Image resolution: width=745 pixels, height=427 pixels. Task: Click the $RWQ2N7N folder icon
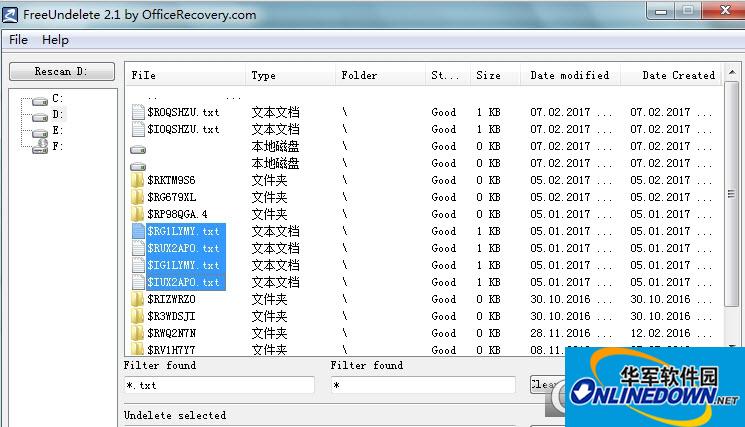137,333
